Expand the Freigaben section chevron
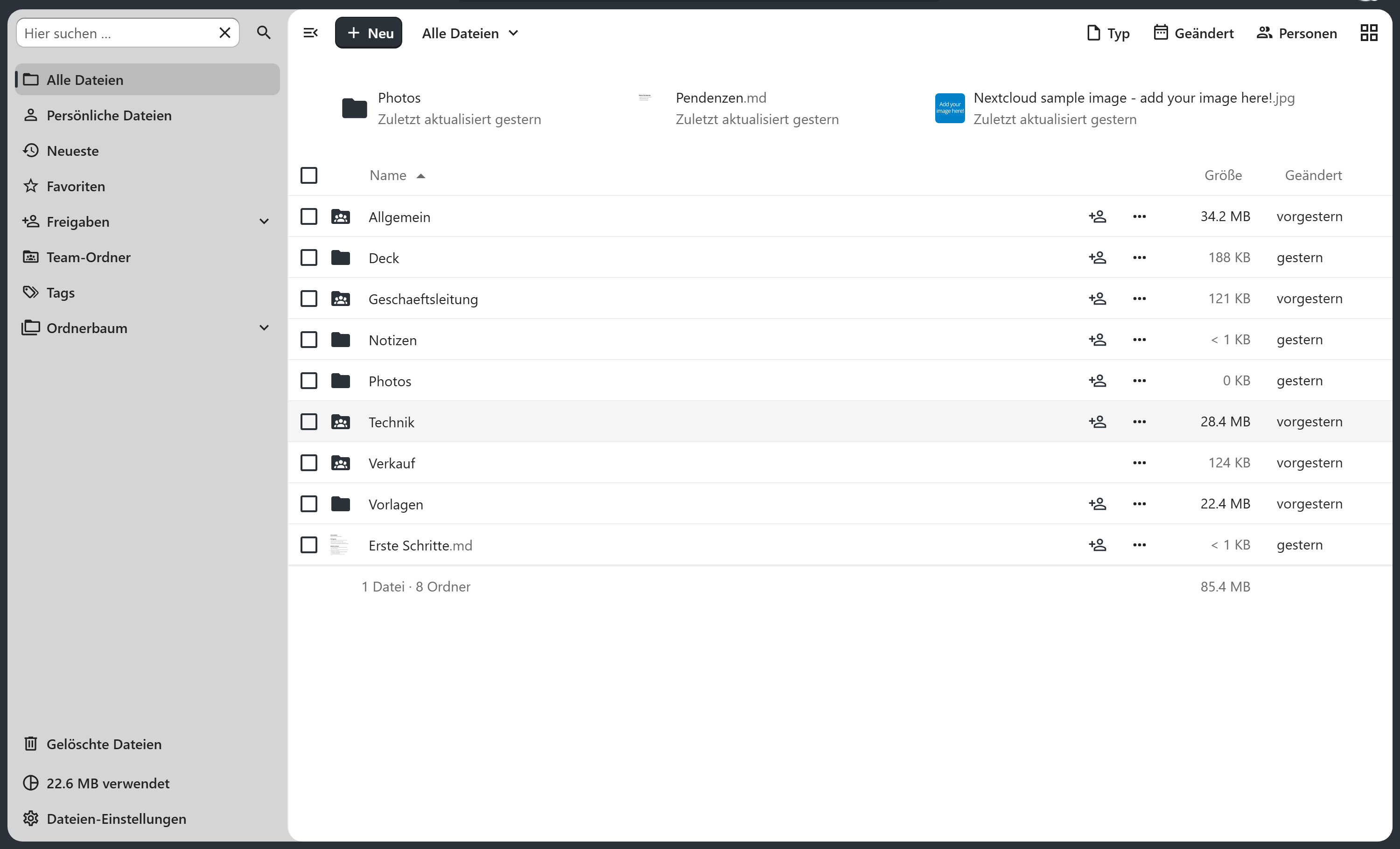This screenshot has height=849, width=1400. coord(264,222)
